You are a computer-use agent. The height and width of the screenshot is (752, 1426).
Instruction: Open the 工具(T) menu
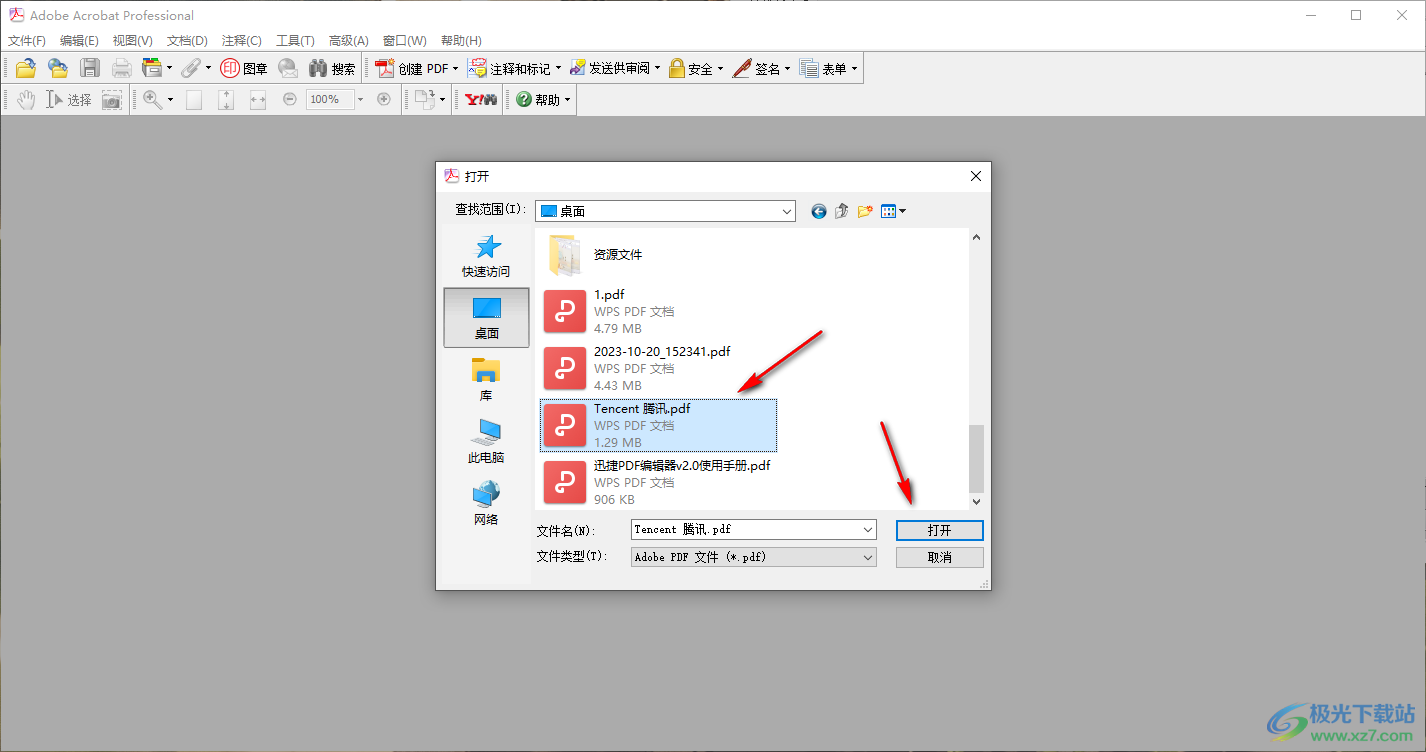click(x=295, y=40)
